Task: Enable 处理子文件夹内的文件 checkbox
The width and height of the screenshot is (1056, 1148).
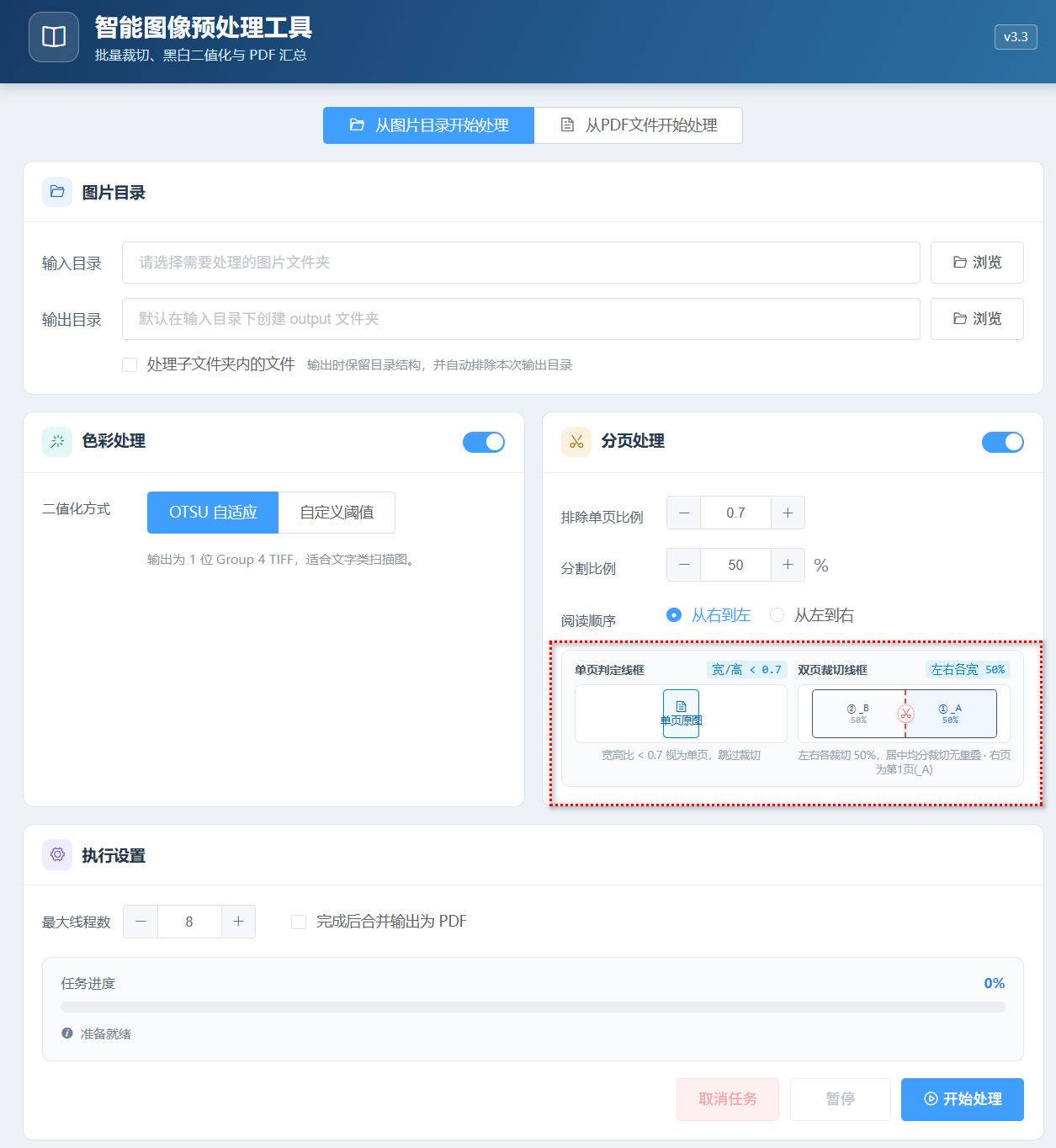Action: 130,364
